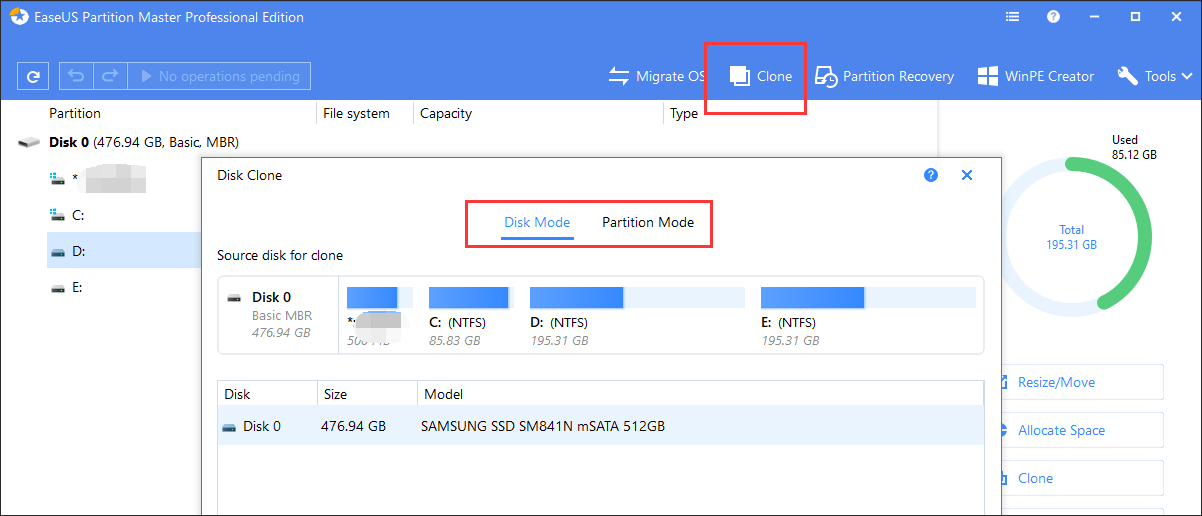Image resolution: width=1202 pixels, height=516 pixels.
Task: Click the undo arrow icon
Action: 77,76
